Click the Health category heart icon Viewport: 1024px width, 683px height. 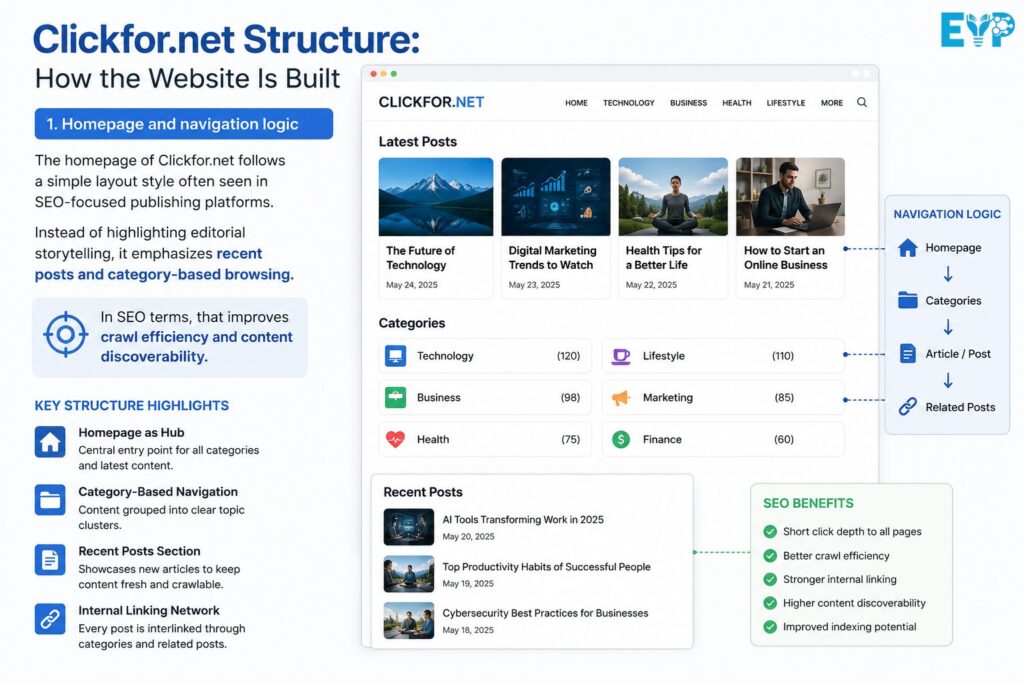395,439
